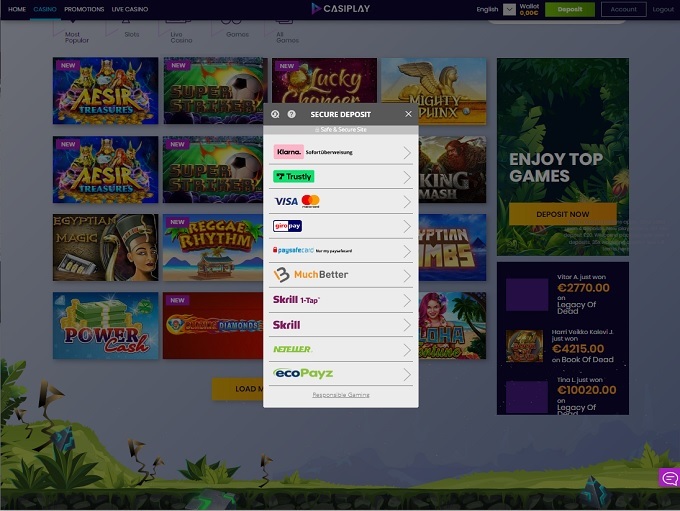The width and height of the screenshot is (680, 511).
Task: Open the Responsible Gaming link
Action: click(x=340, y=395)
